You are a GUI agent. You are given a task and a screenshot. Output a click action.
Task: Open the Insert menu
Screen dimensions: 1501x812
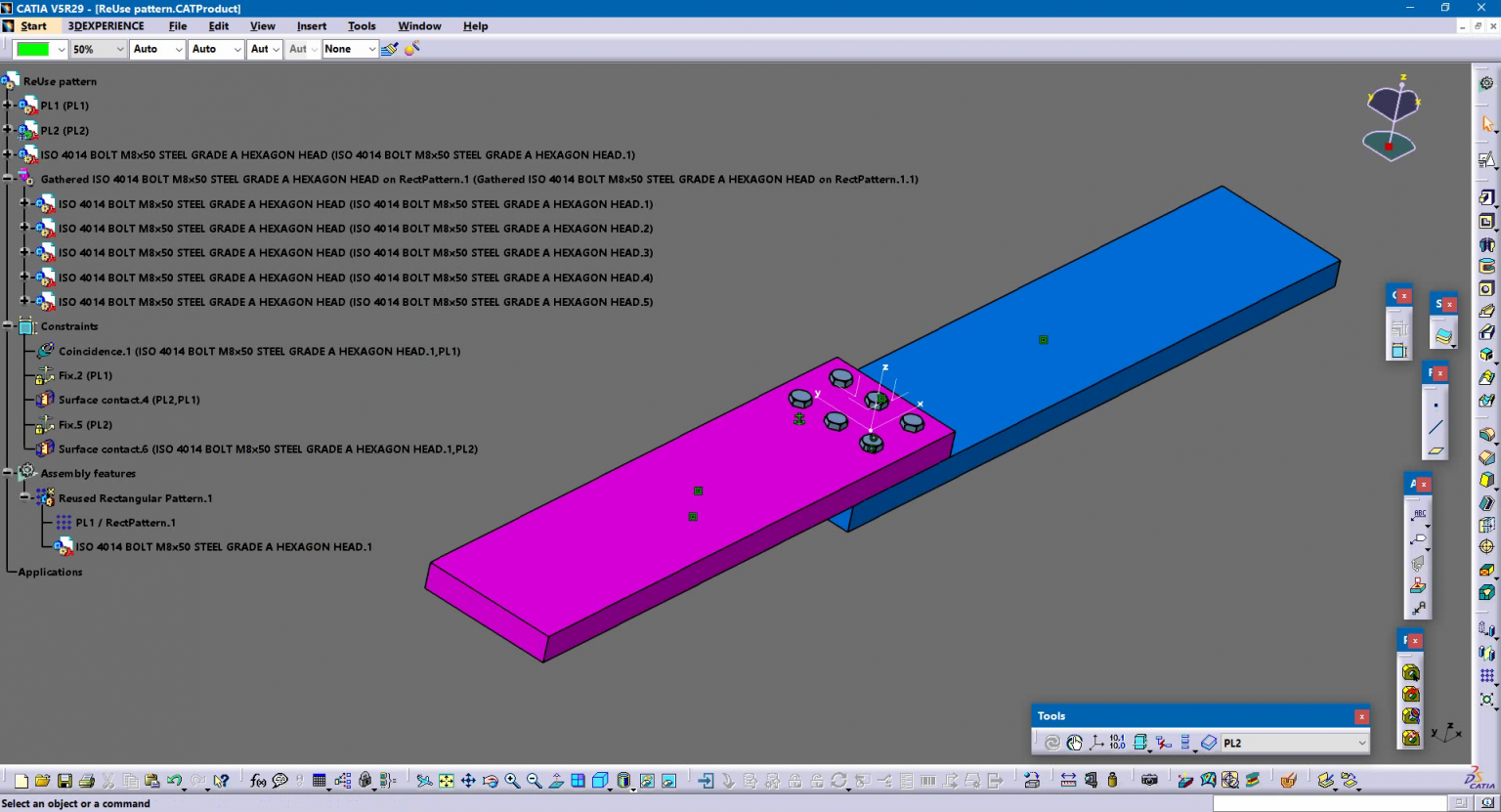pyautogui.click(x=311, y=26)
